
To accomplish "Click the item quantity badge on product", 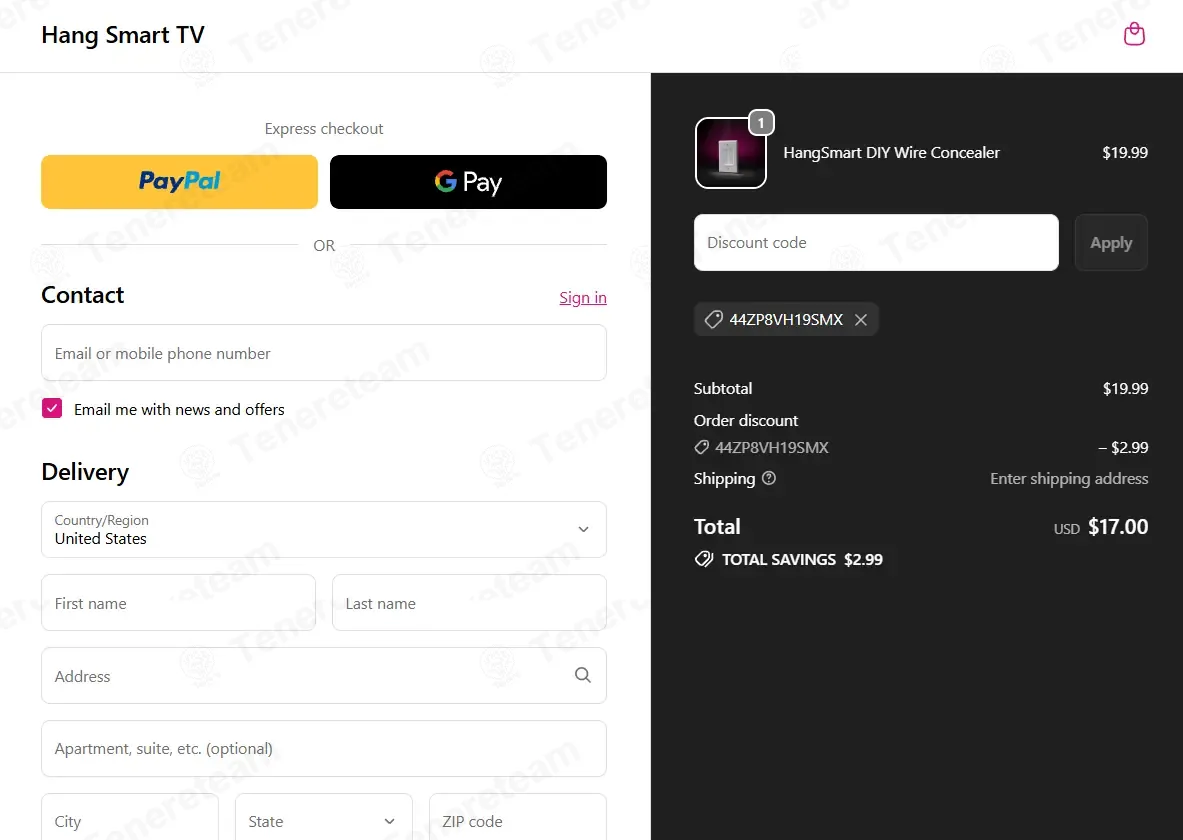I will pyautogui.click(x=761, y=123).
